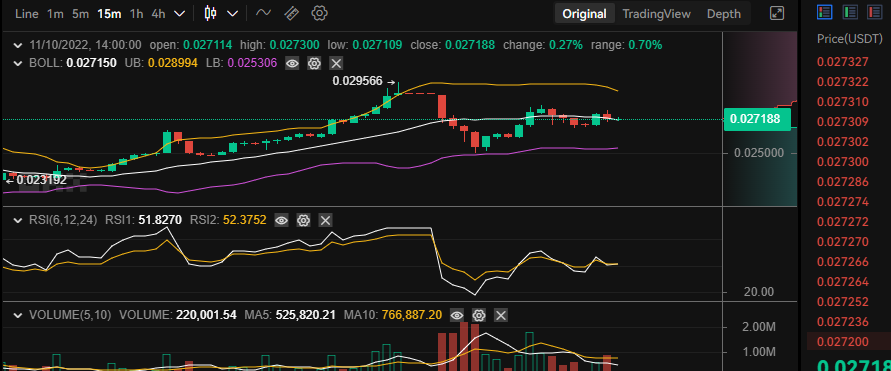This screenshot has width=891, height=371.
Task: Collapse the VOLUME legend chevron
Action: [18, 315]
